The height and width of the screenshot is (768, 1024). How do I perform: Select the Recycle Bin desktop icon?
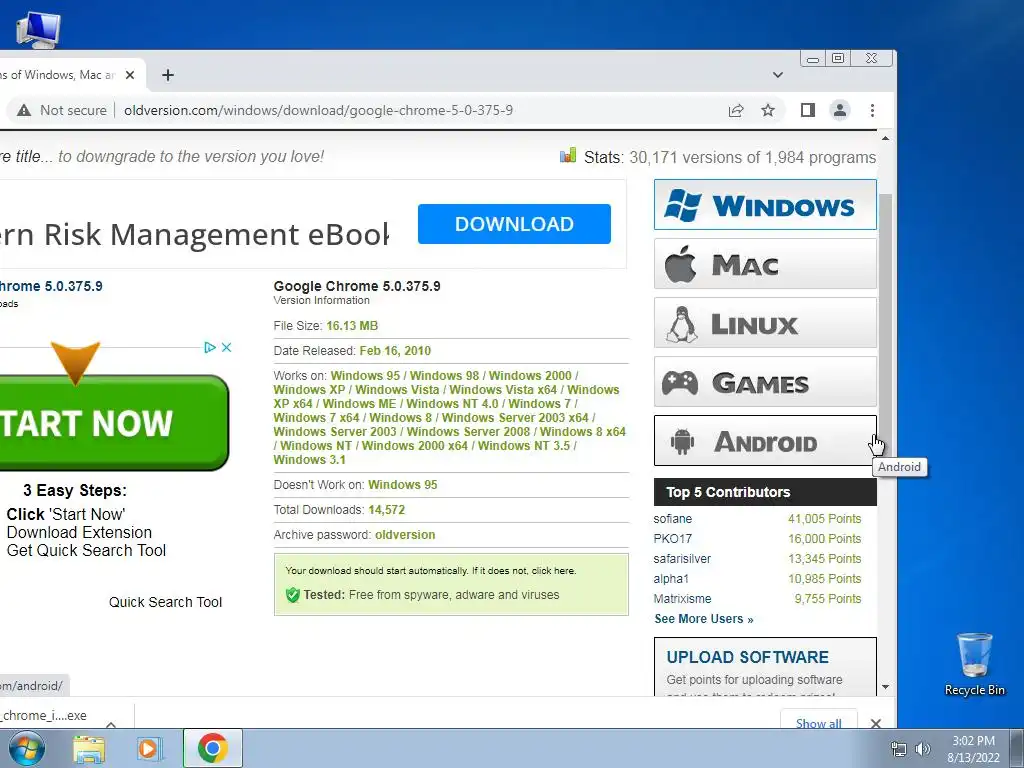(974, 664)
